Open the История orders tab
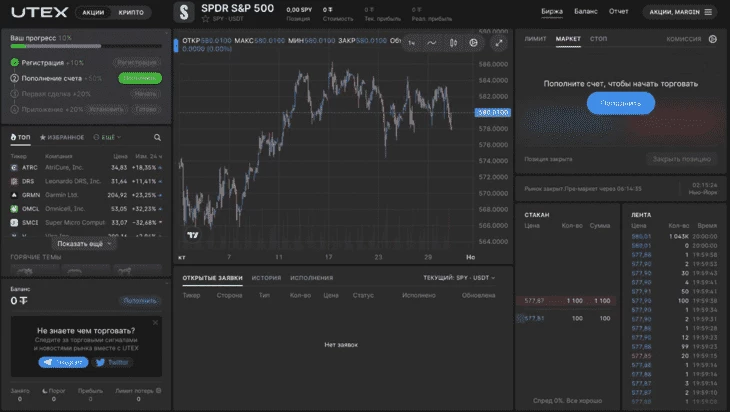Screen dimensions: 730x412 click(266, 278)
